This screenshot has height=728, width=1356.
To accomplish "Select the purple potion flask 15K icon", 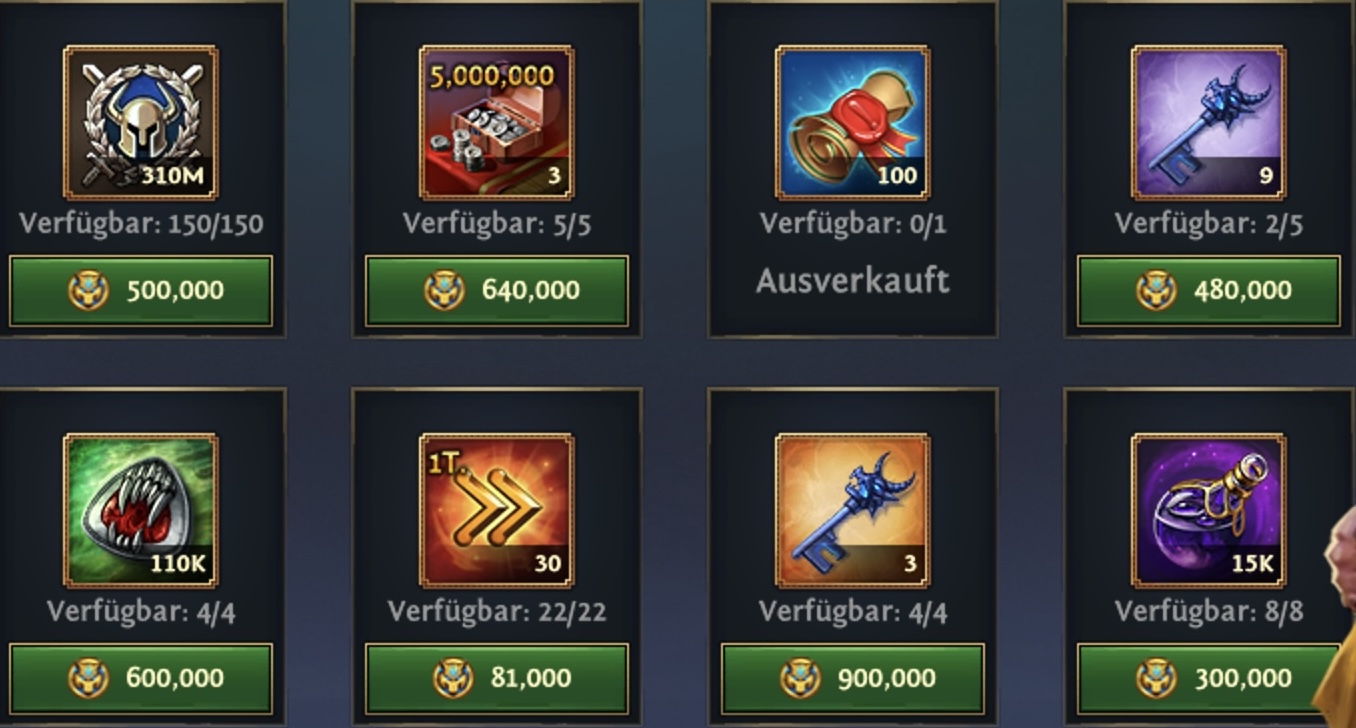I will click(x=1209, y=510).
